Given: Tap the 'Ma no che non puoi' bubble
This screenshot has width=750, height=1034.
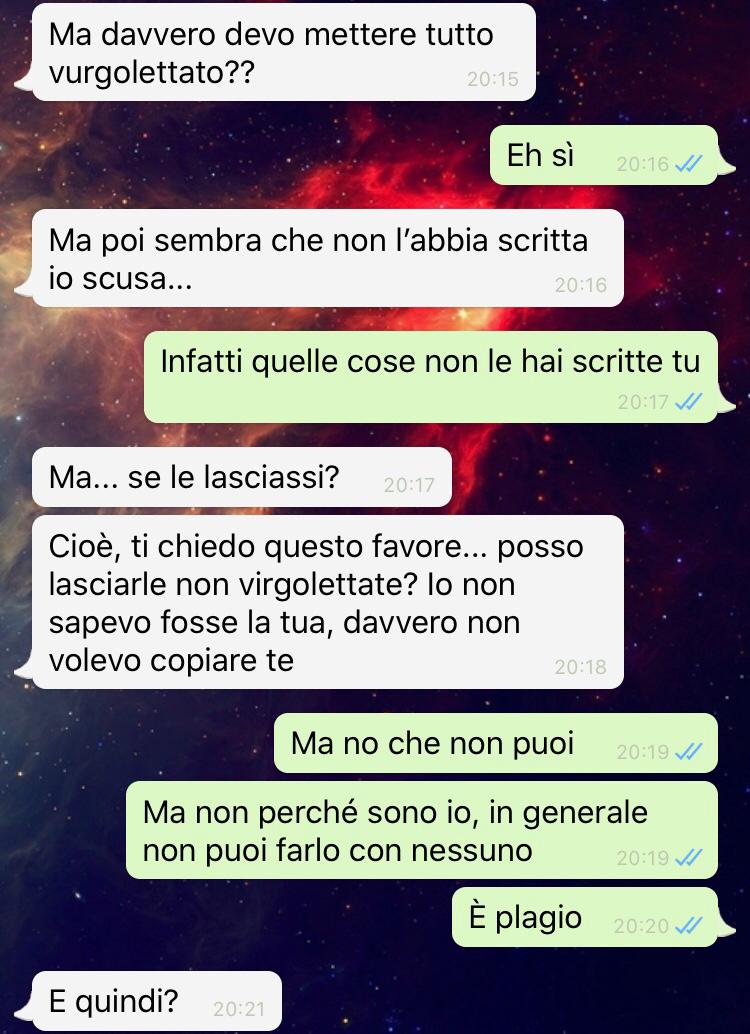Looking at the screenshot, I should (495, 743).
